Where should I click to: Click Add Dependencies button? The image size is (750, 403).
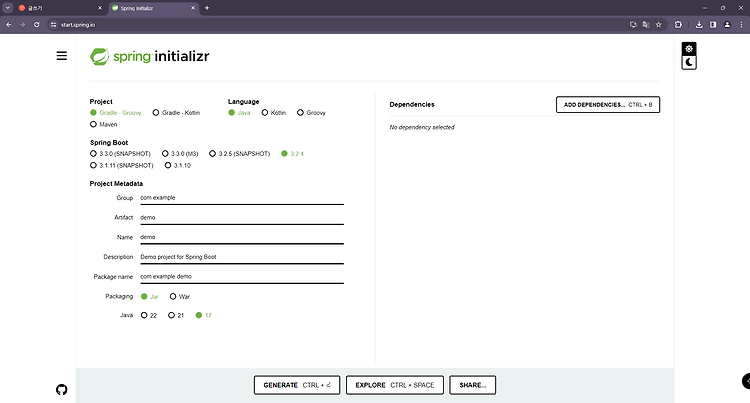(608, 105)
